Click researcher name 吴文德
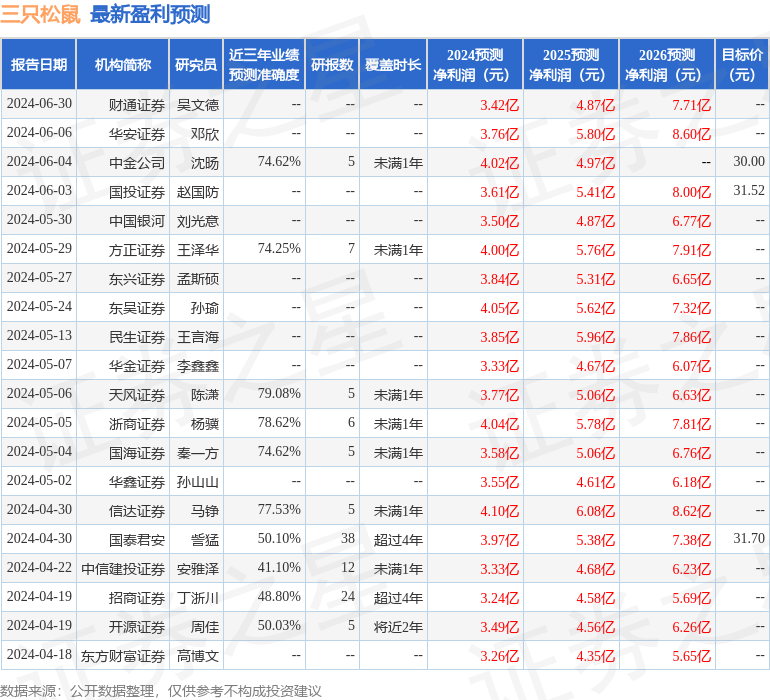This screenshot has height=700, width=770. 197,105
